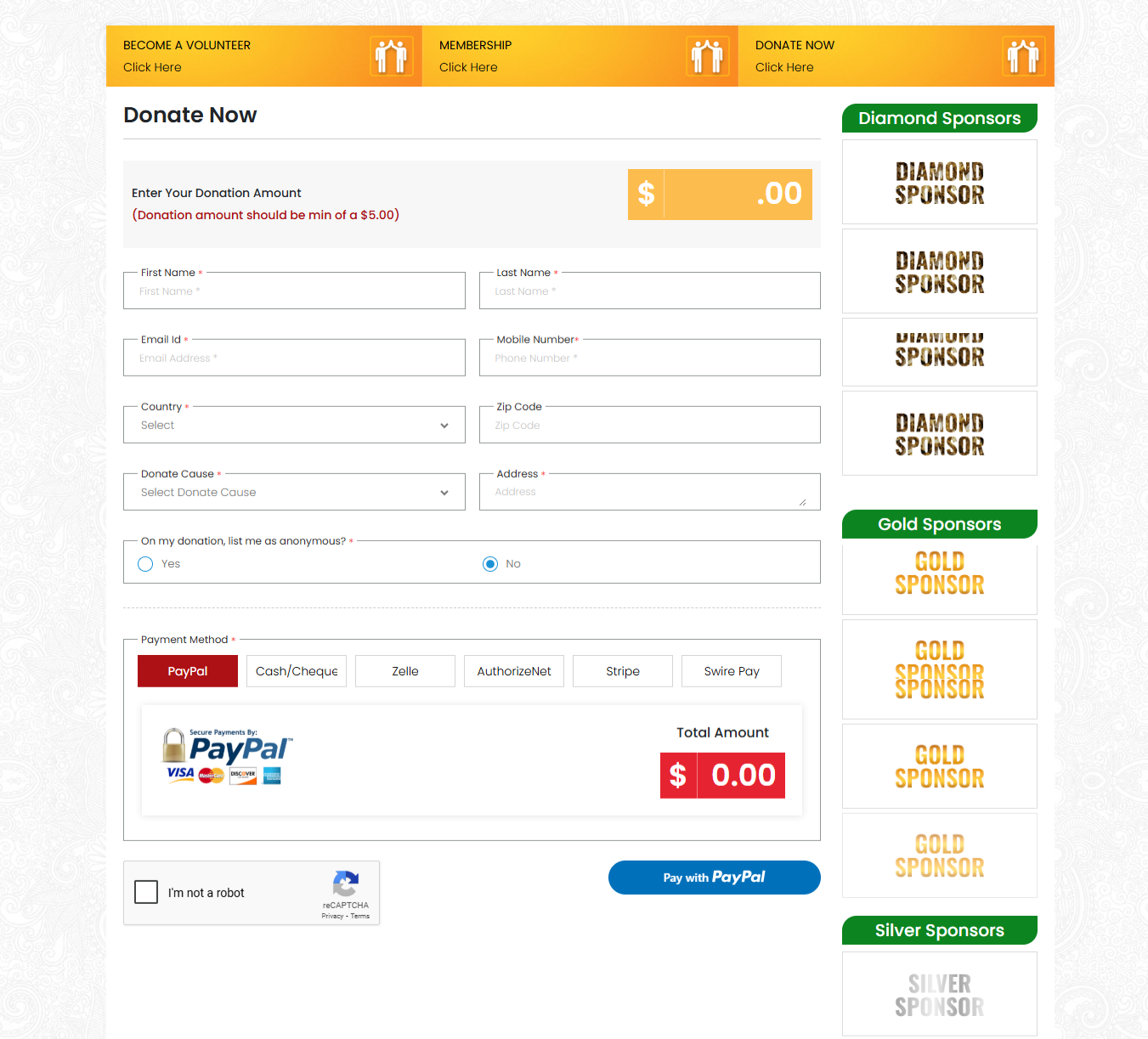Click the First Name input field

click(x=294, y=291)
